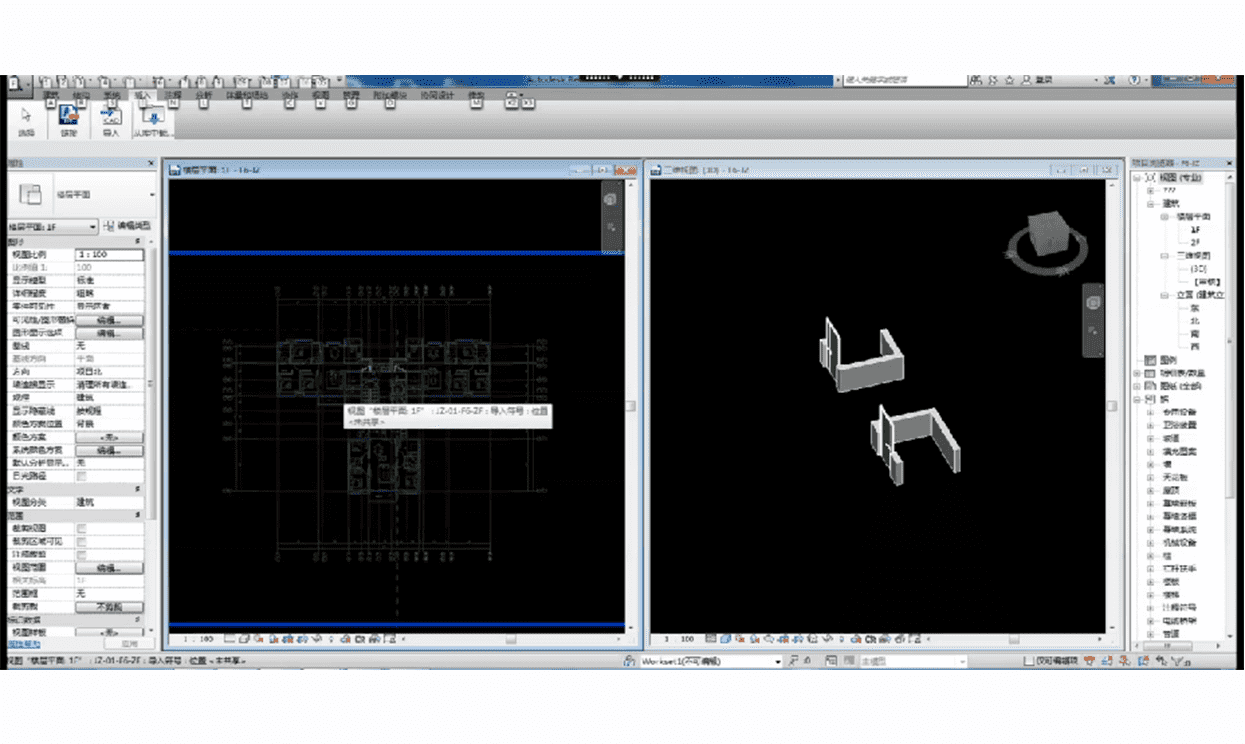Switch to the 注释 ribbon tab
This screenshot has width=1245, height=744.
click(x=173, y=95)
